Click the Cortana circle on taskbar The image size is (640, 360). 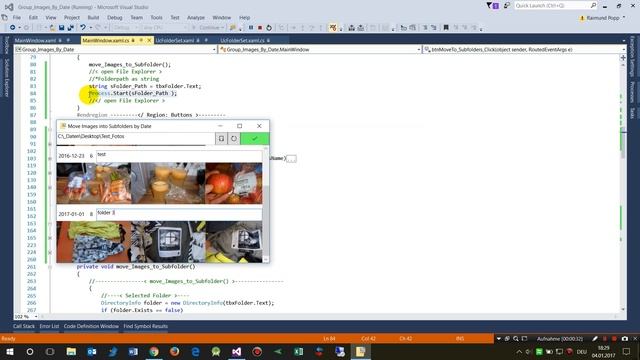[x=30, y=351]
